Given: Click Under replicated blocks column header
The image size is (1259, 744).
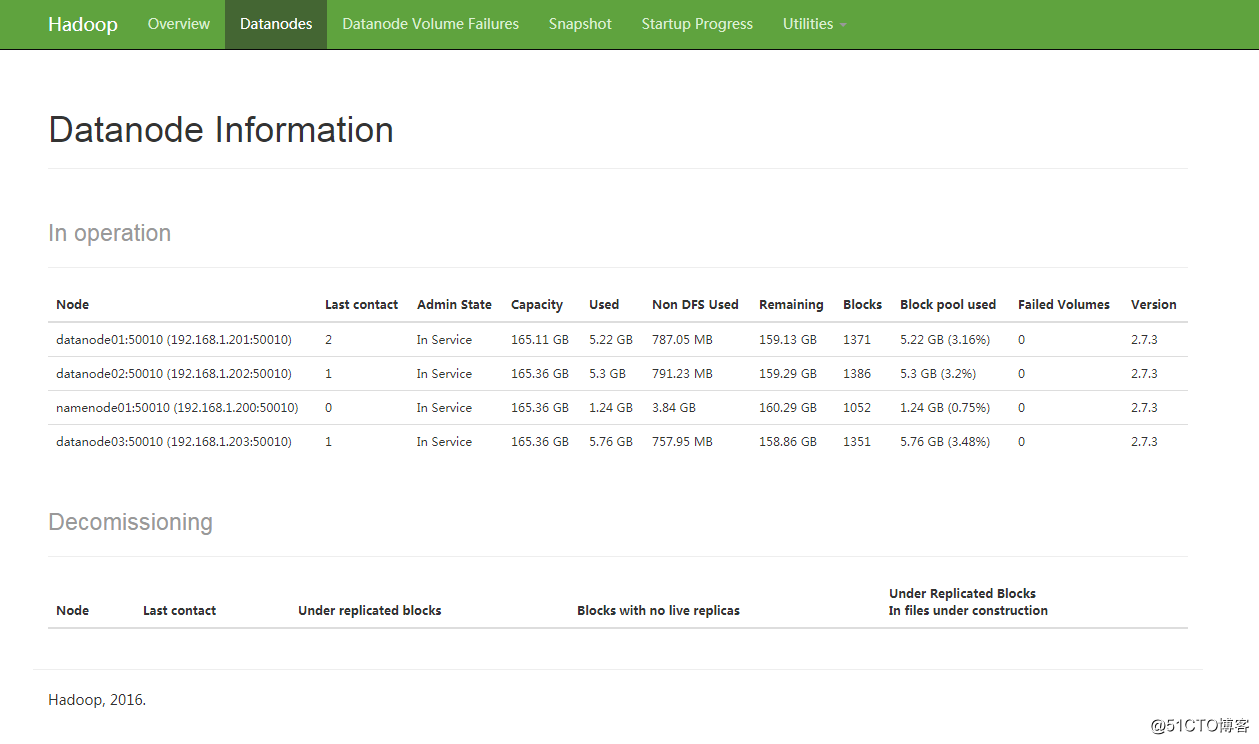Looking at the screenshot, I should point(370,611).
